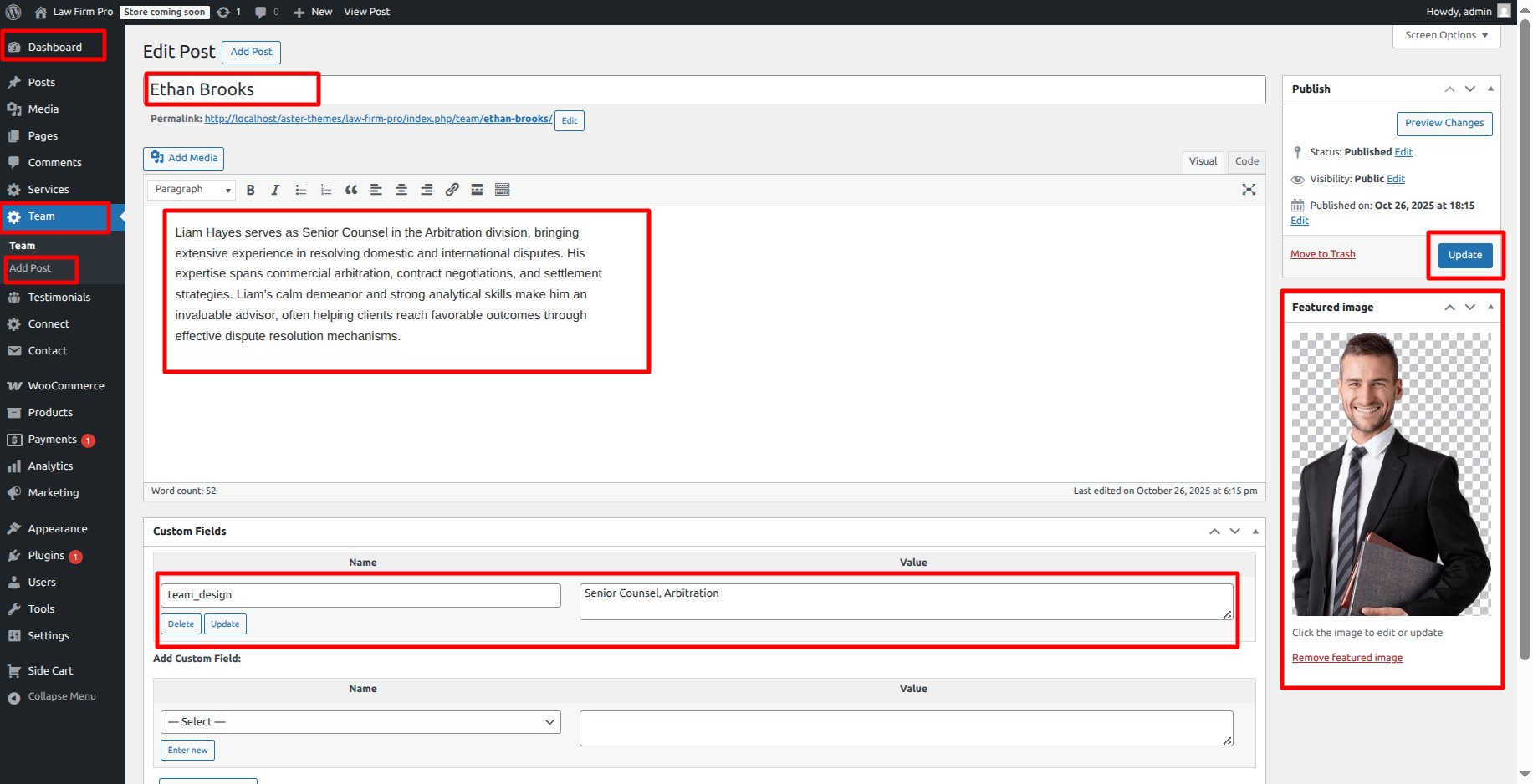Click the Bold formatting icon
1533x784 pixels.
click(x=250, y=190)
